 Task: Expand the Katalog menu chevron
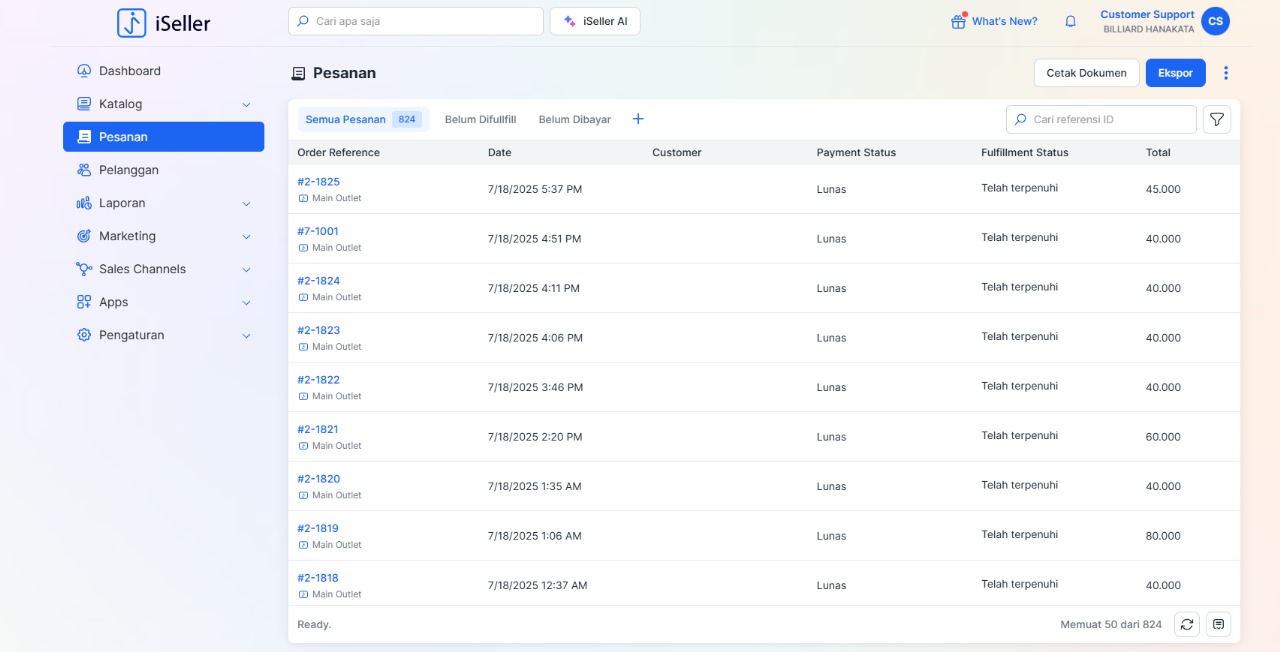[246, 104]
